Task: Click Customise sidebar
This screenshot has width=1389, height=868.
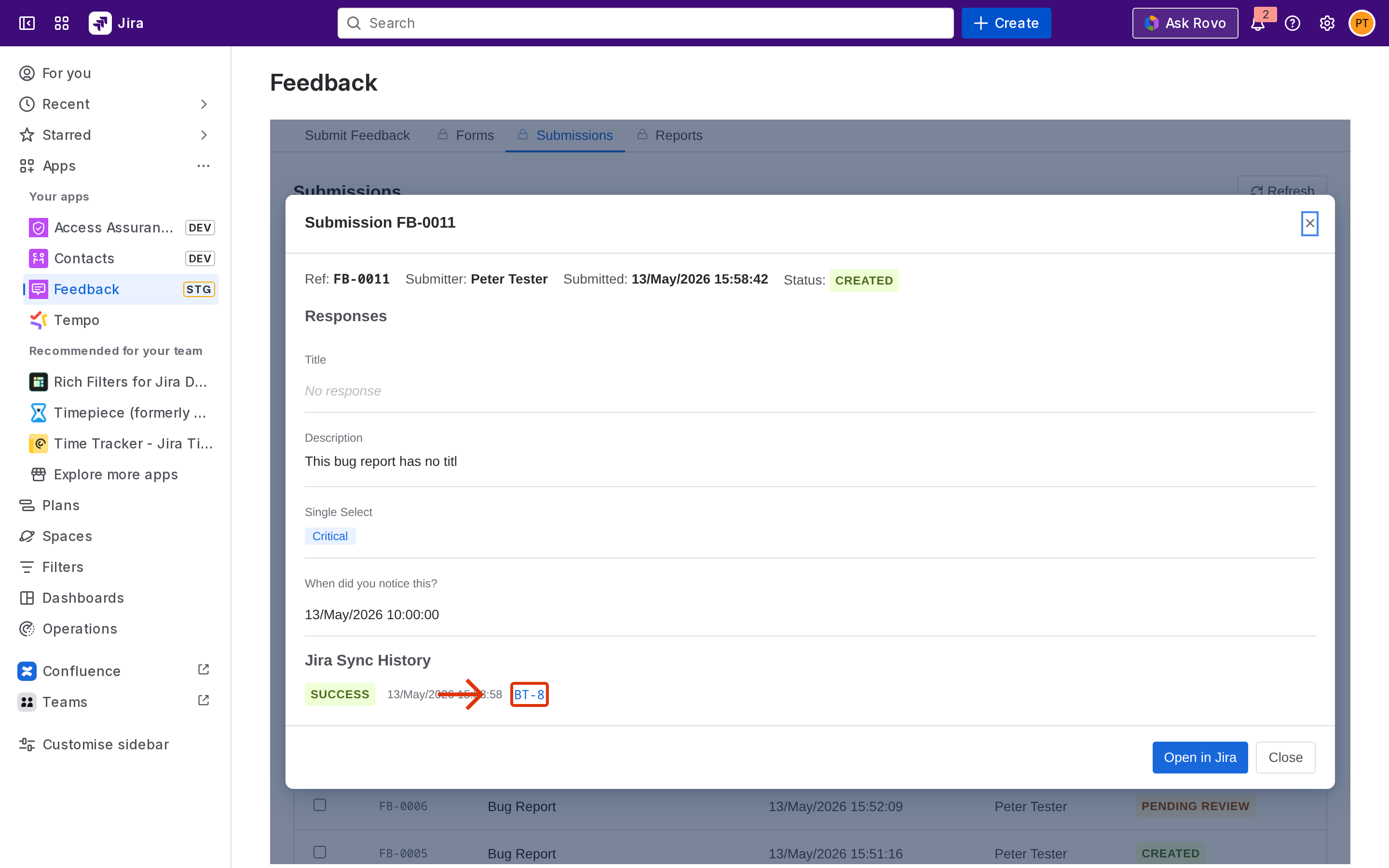Action: 115,745
